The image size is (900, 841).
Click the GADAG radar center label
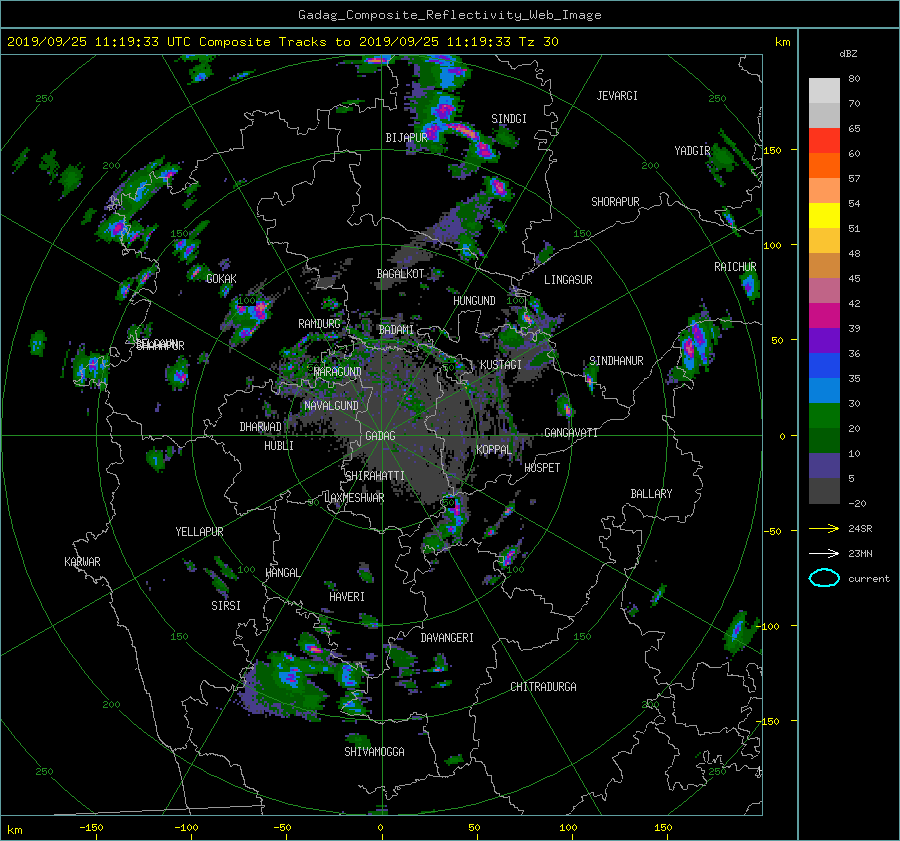point(380,436)
